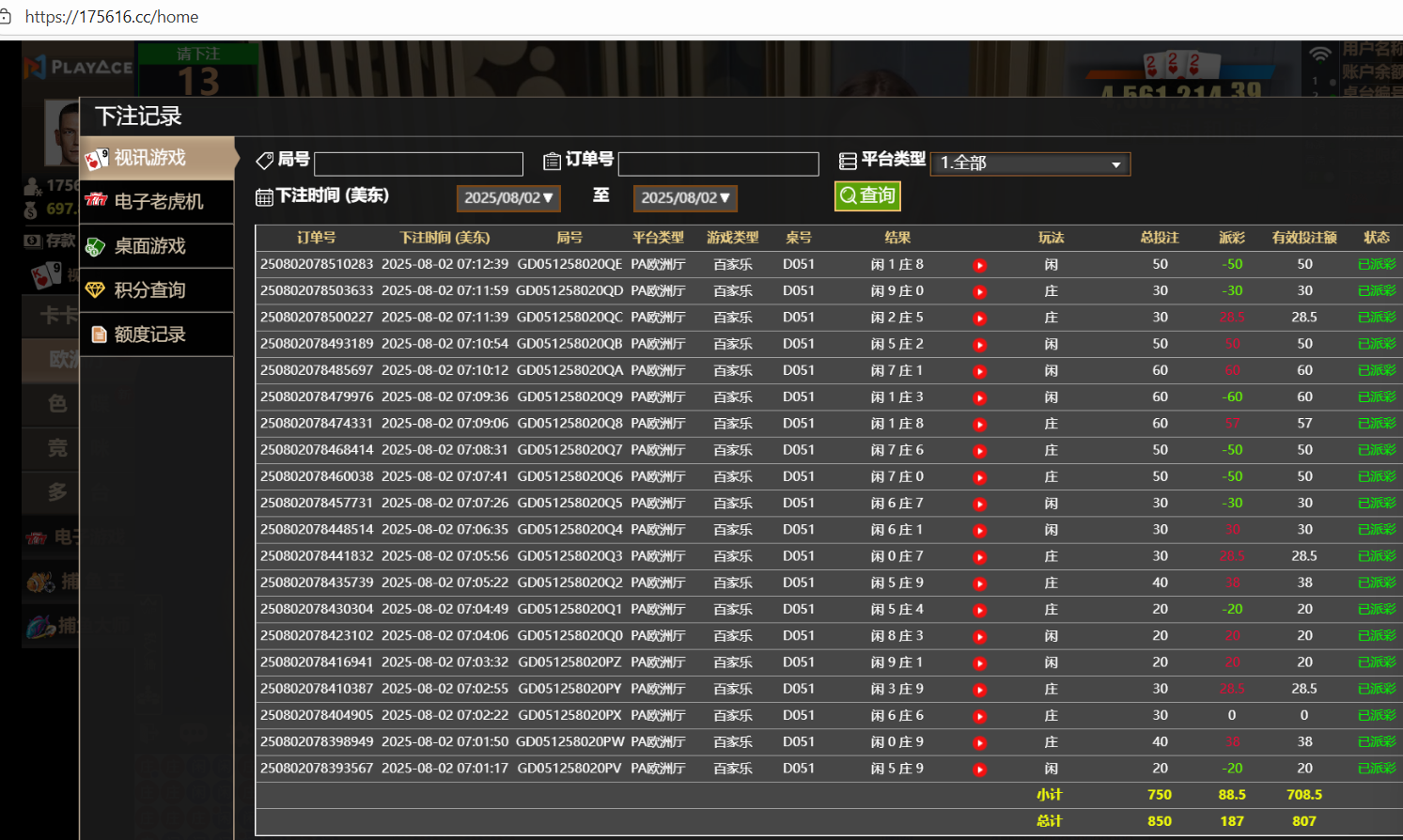The image size is (1403, 840).
Task: Open the 平台类型 dropdown showing 1.全部
Action: click(x=1030, y=163)
